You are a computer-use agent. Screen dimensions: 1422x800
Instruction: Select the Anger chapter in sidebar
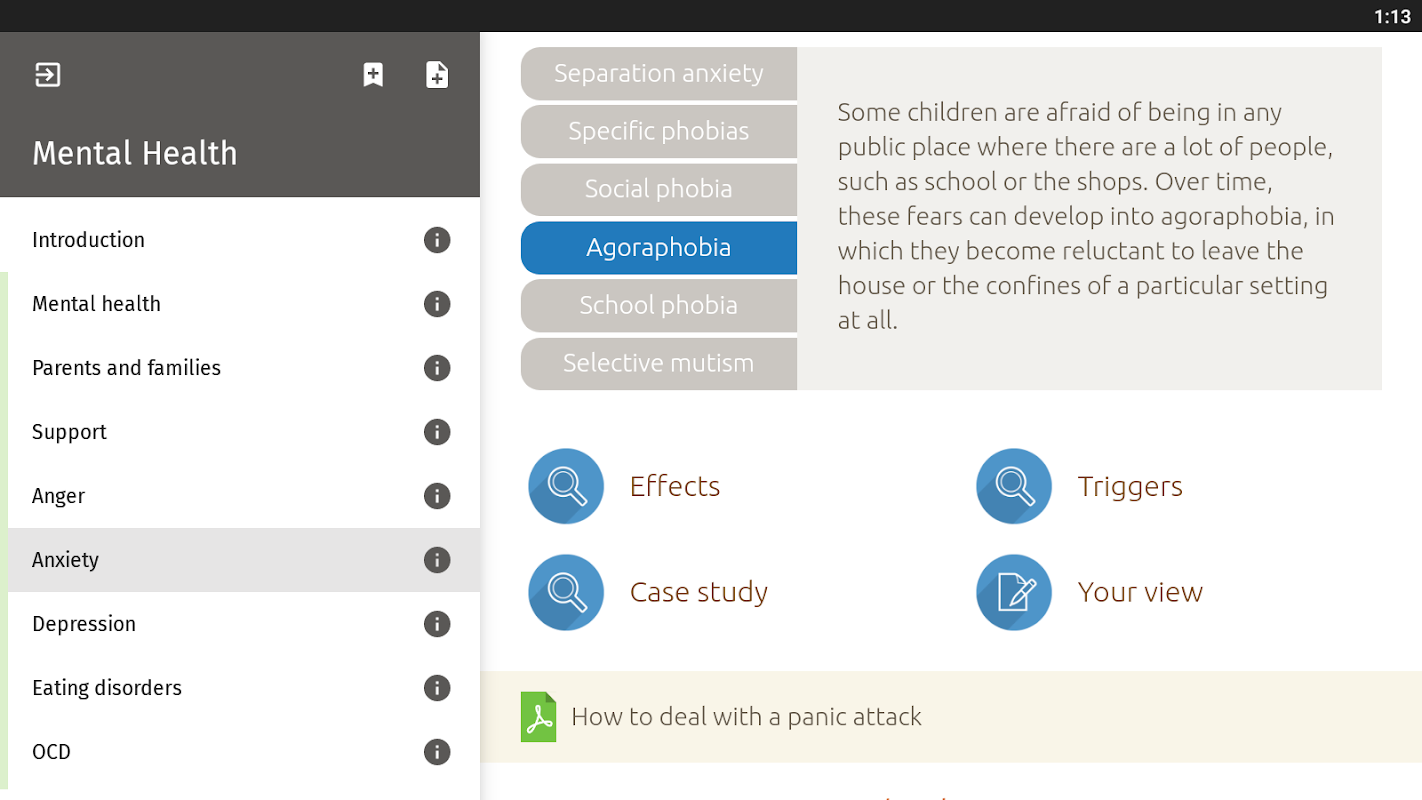(59, 496)
